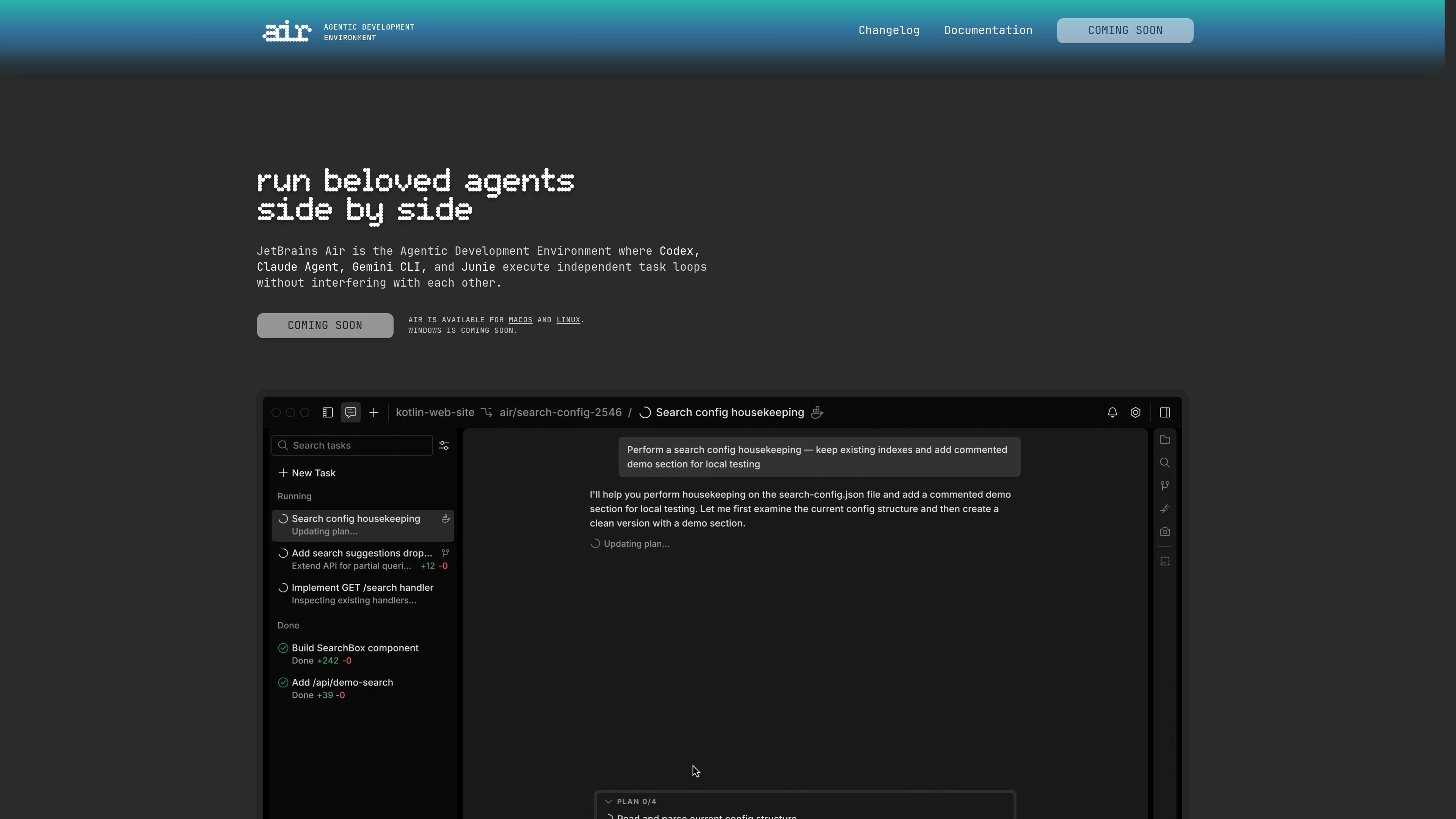Toggle the right side panel icon

click(1165, 413)
